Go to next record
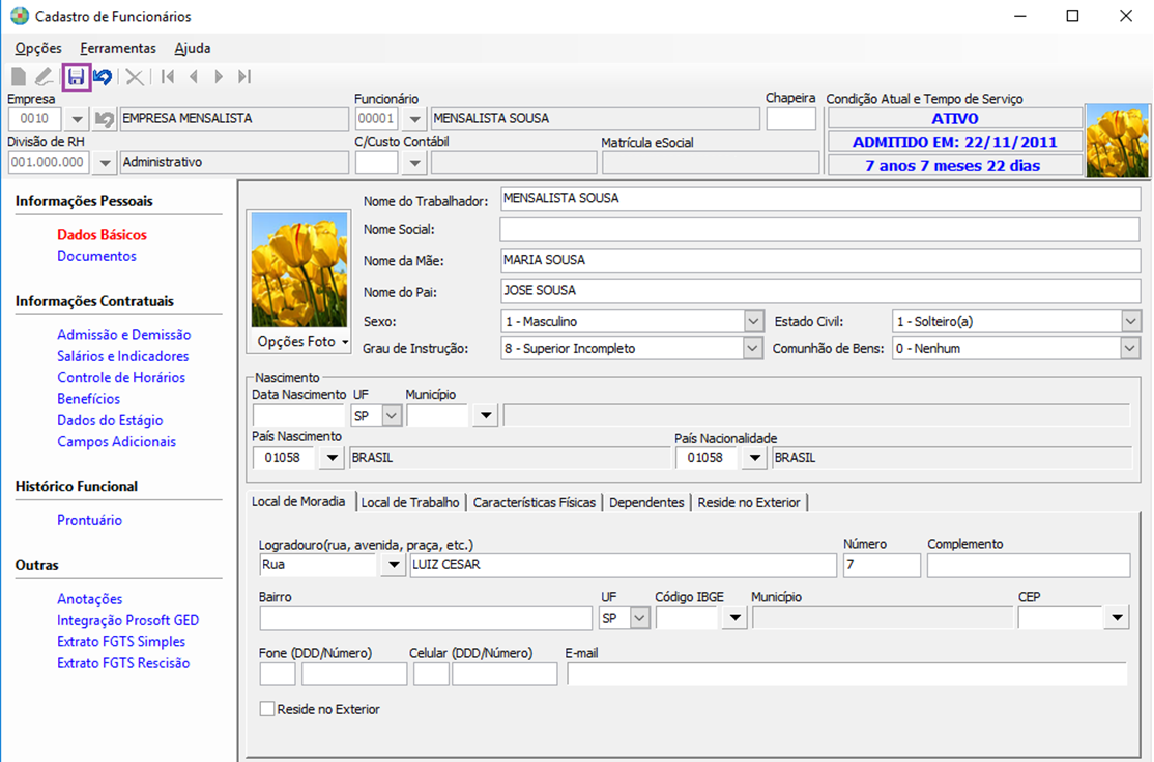This screenshot has width=1154, height=762. click(x=219, y=77)
